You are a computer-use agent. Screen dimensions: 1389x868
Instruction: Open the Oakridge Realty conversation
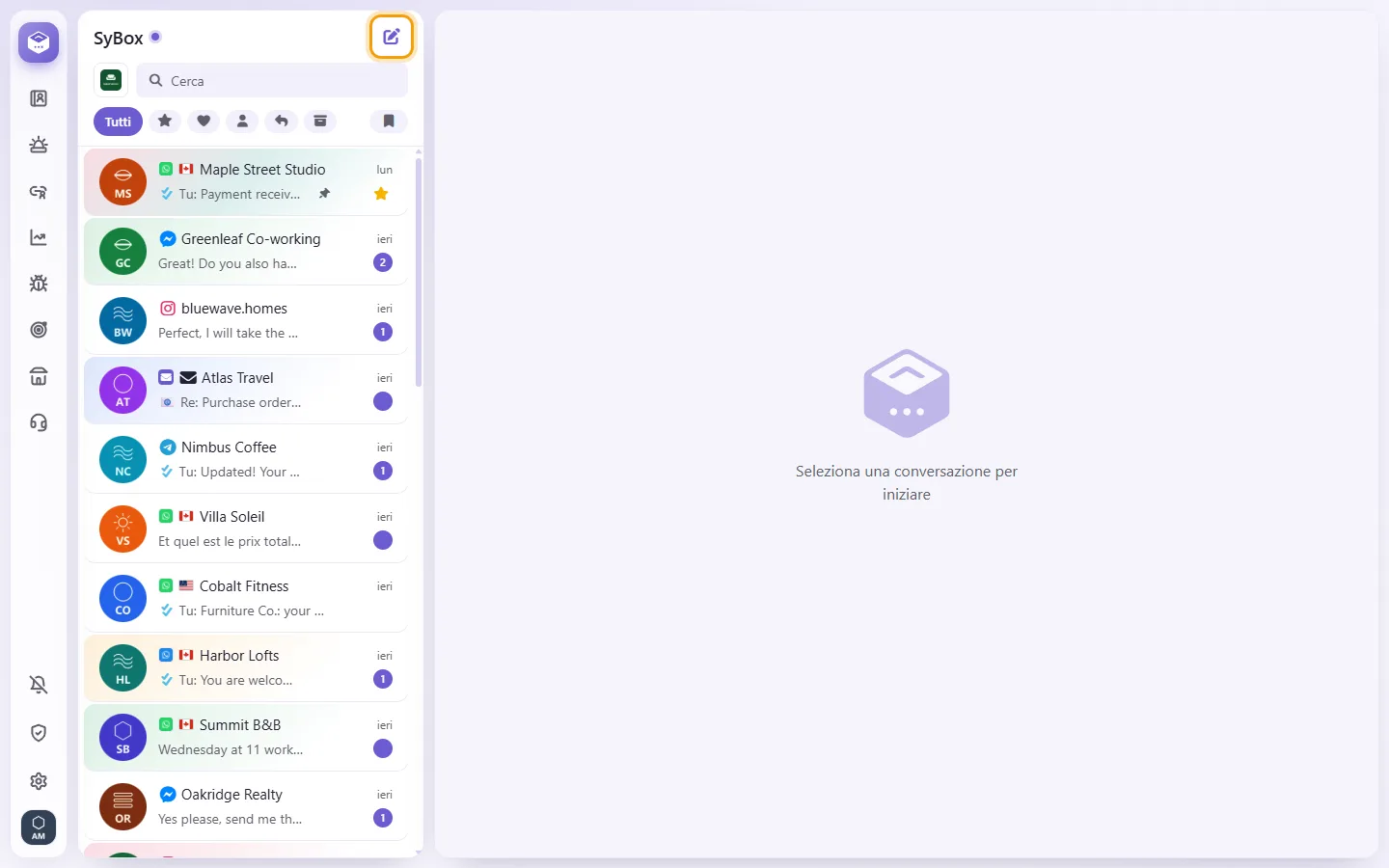[246, 806]
